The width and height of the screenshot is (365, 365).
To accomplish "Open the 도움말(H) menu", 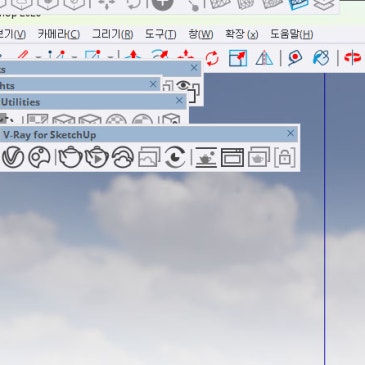I will pos(292,34).
